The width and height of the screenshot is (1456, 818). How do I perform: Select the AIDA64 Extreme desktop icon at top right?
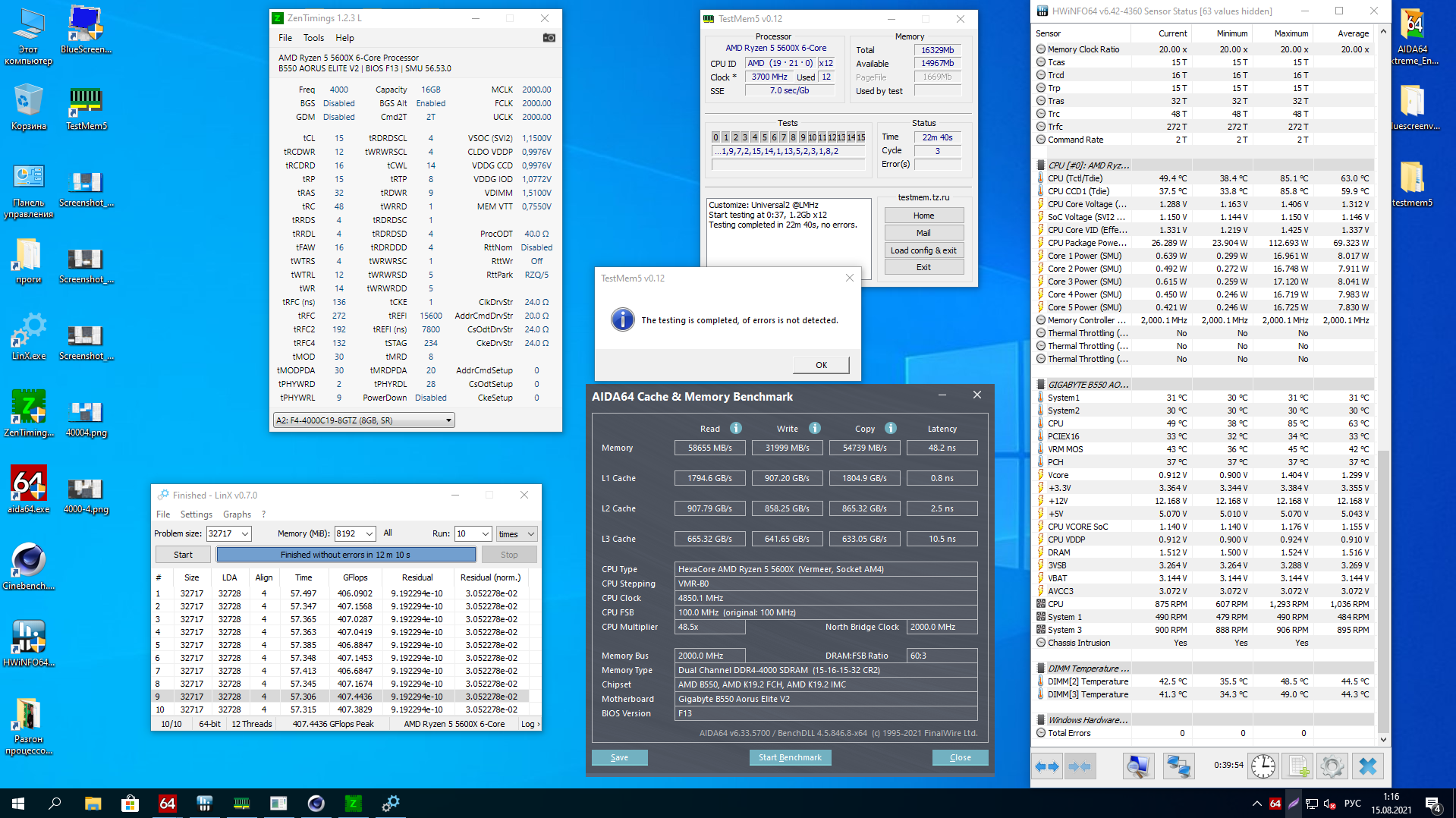coord(1413,36)
